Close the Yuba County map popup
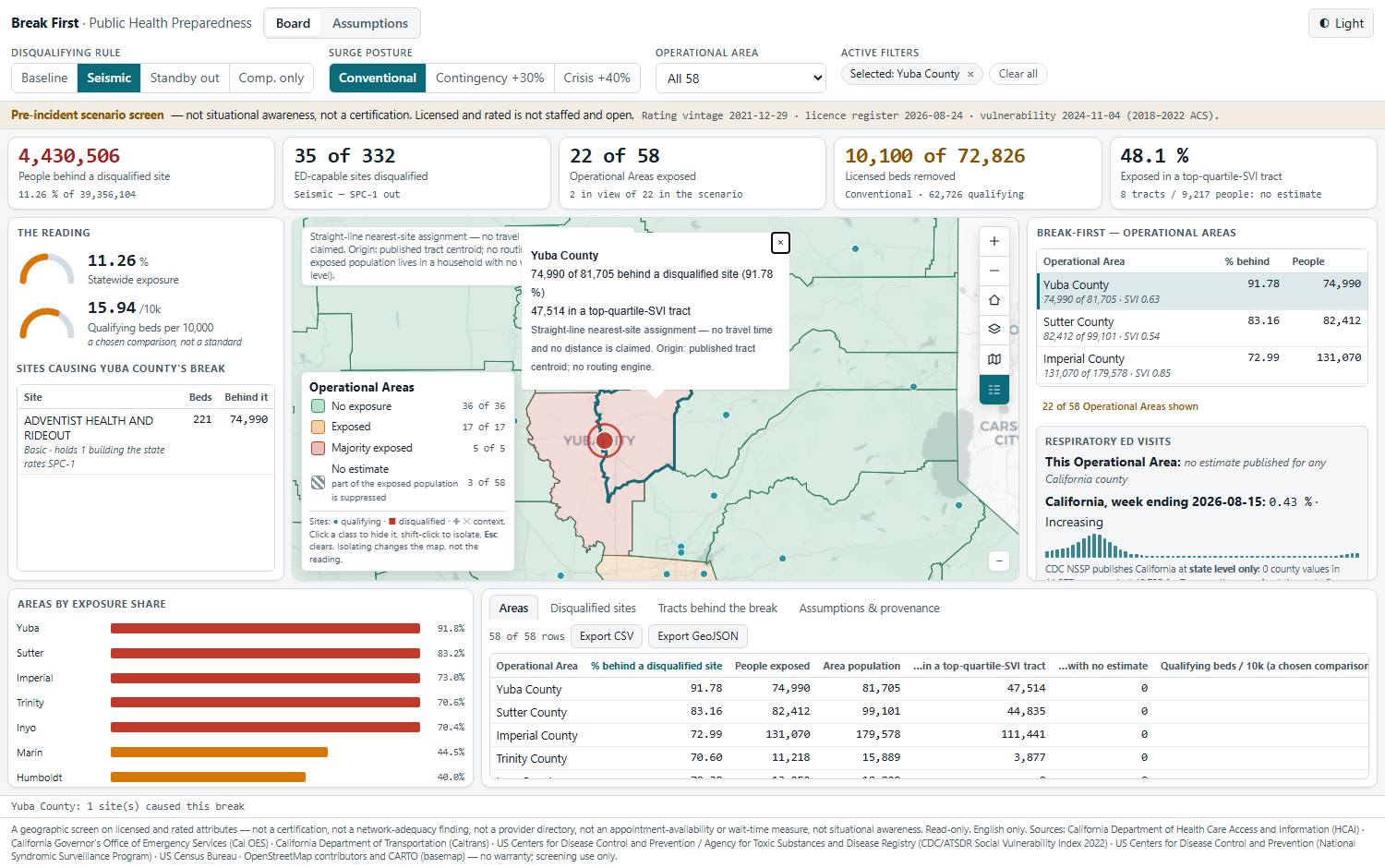The width and height of the screenshot is (1385, 868). click(780, 242)
